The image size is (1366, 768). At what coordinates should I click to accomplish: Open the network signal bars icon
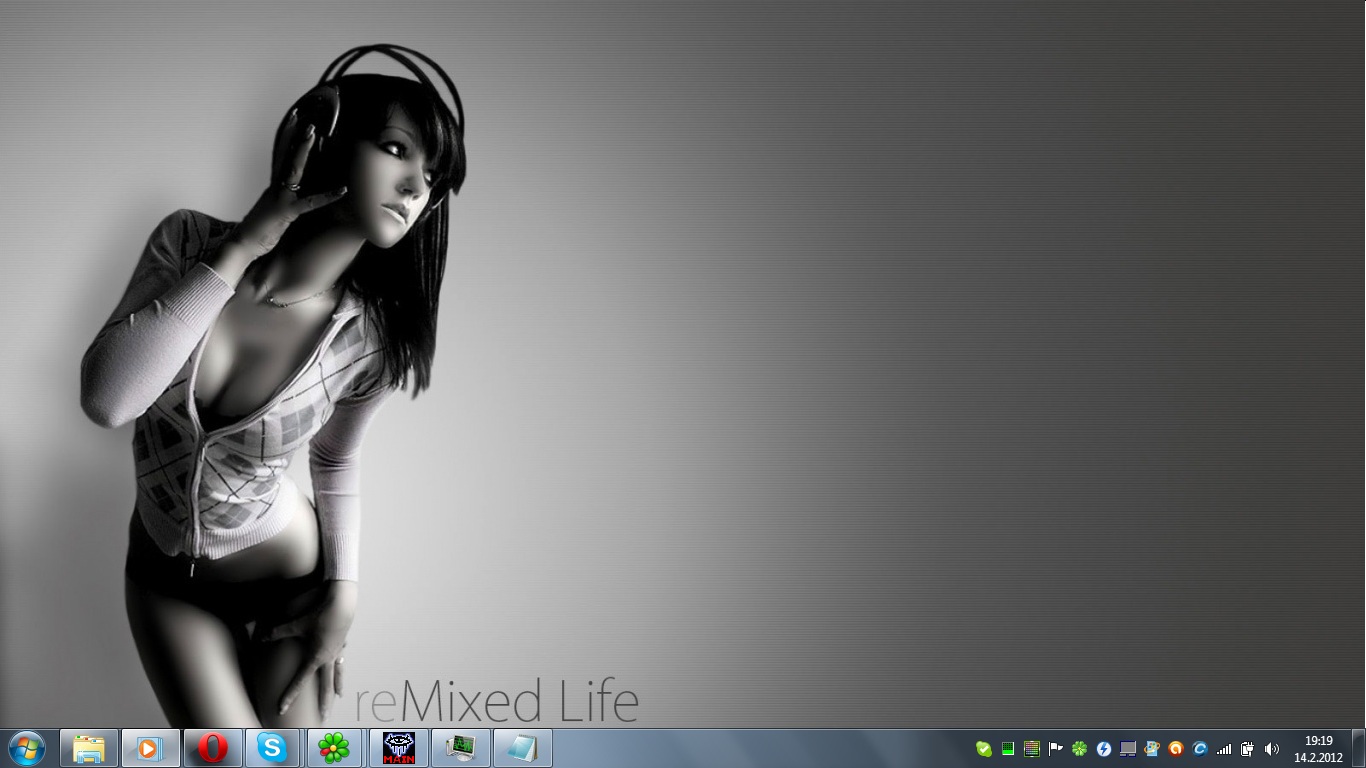[x=1224, y=749]
